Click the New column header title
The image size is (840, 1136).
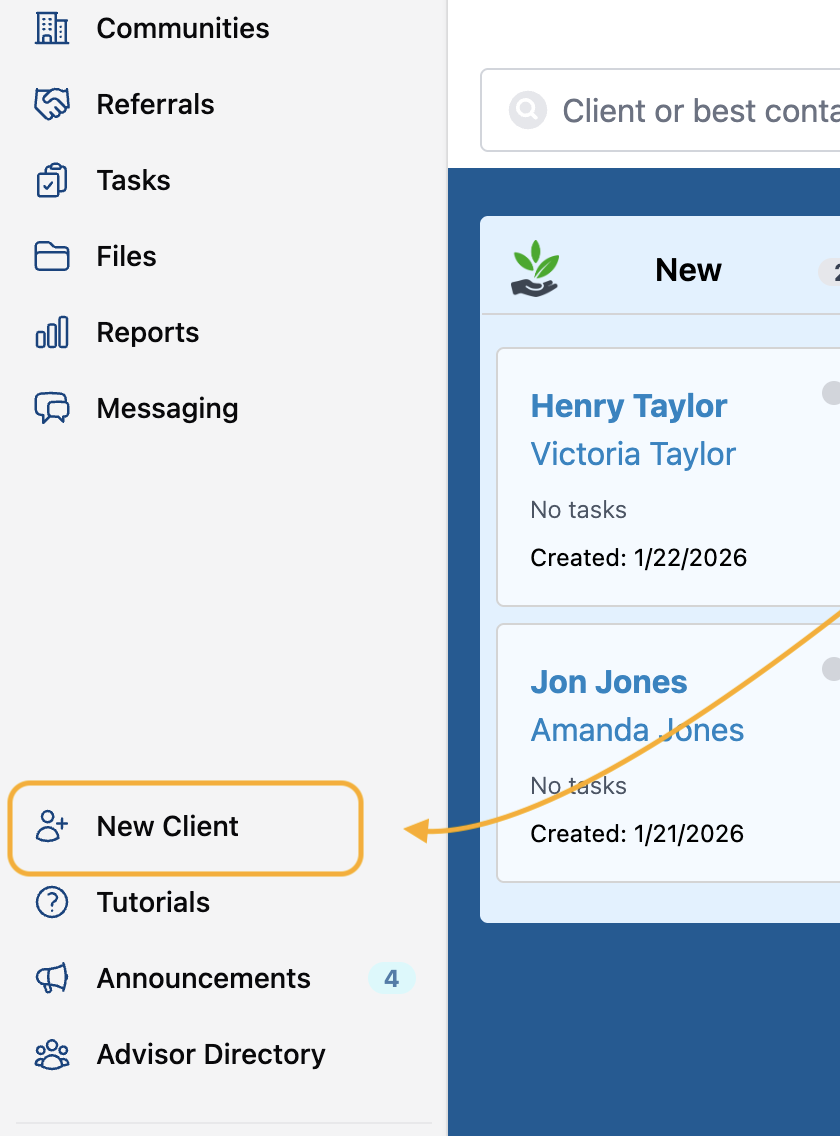(688, 270)
